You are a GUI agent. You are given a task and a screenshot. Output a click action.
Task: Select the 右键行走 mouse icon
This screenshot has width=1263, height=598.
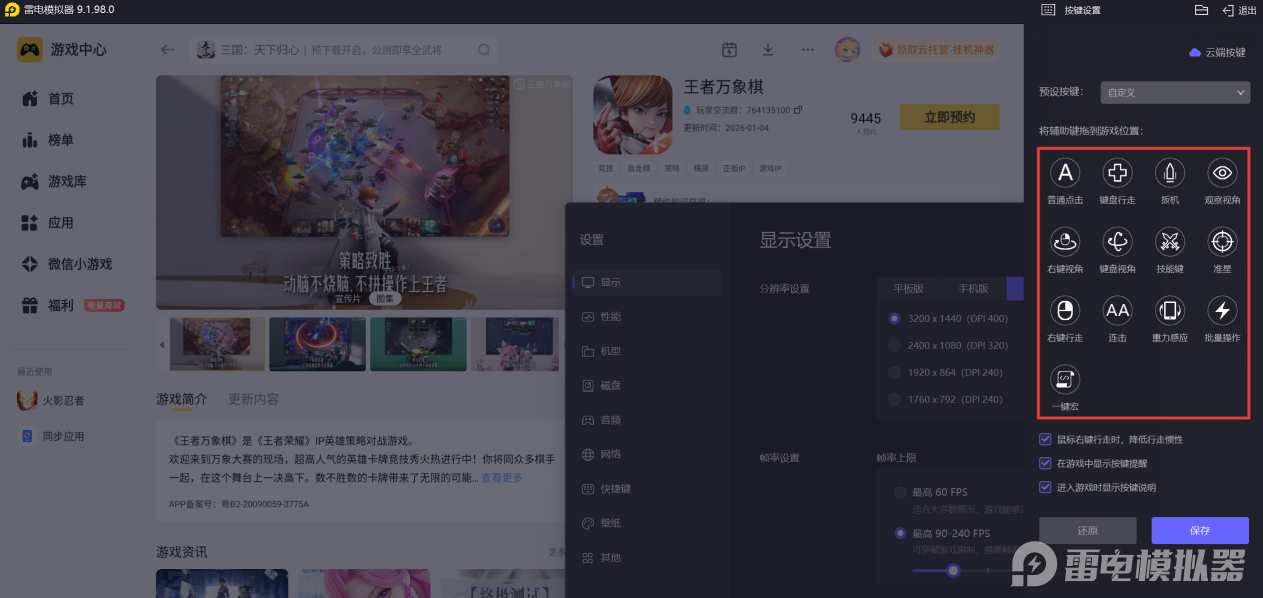(1065, 310)
